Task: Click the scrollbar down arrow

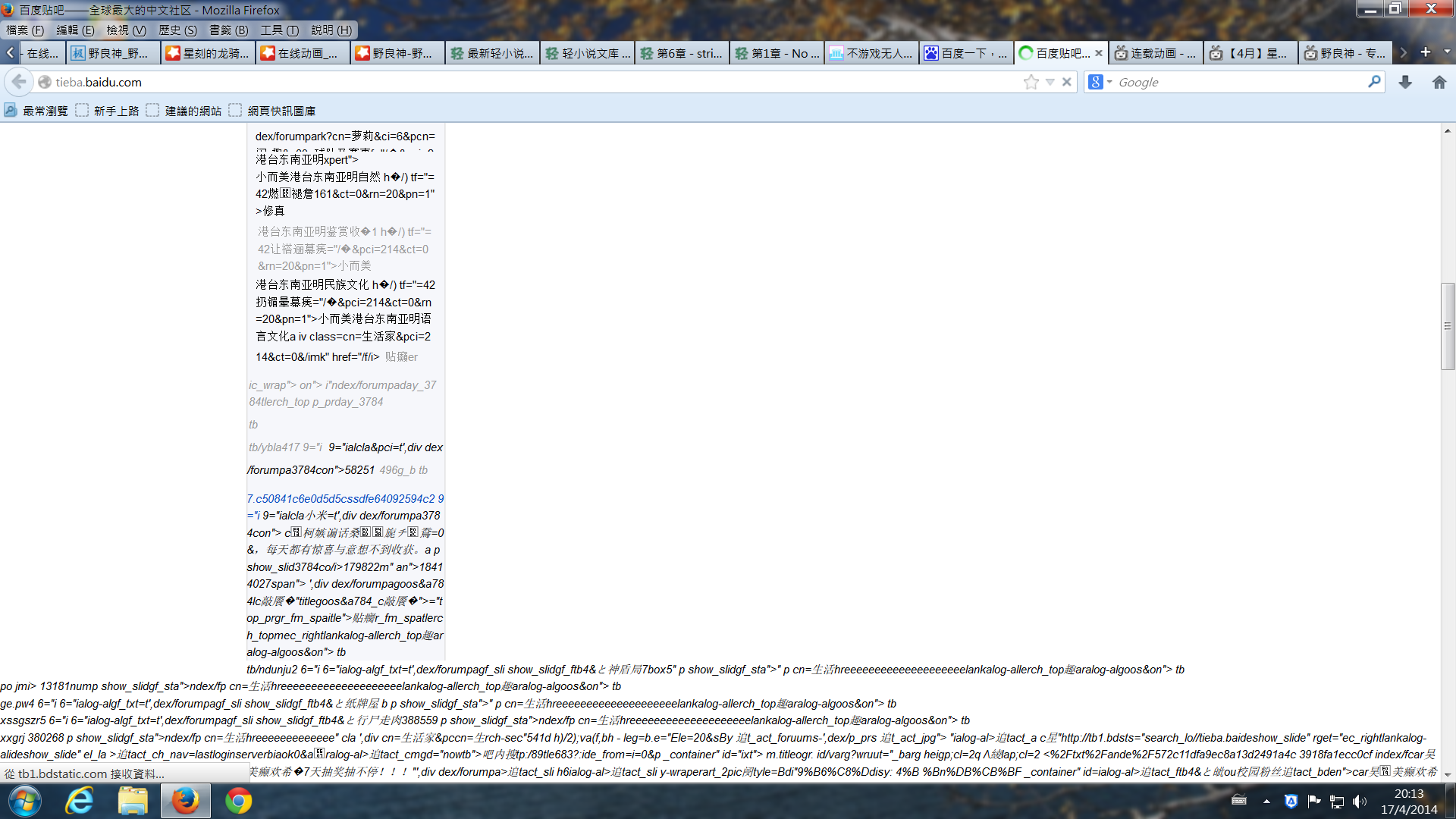Action: tap(1448, 774)
